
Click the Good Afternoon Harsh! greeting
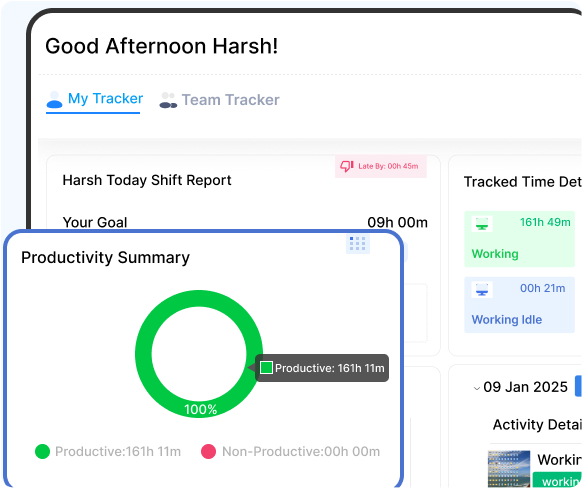tap(161, 46)
